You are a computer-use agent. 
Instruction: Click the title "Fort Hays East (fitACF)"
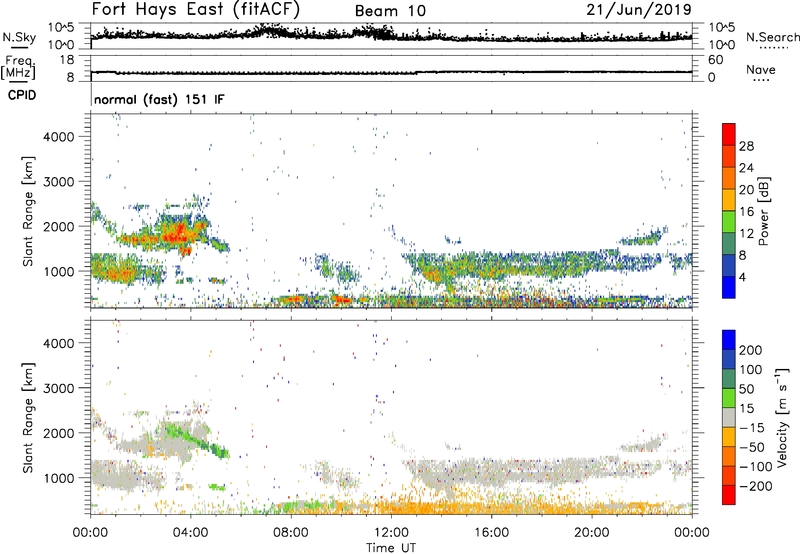coord(196,10)
